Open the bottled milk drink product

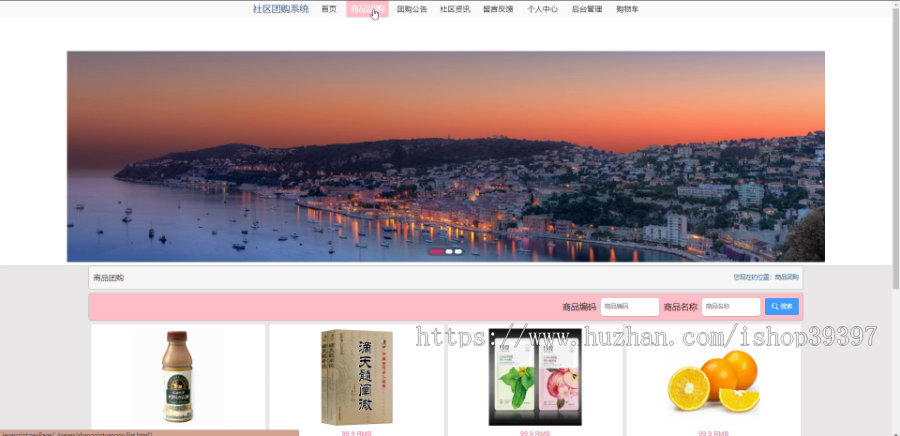[x=177, y=376]
